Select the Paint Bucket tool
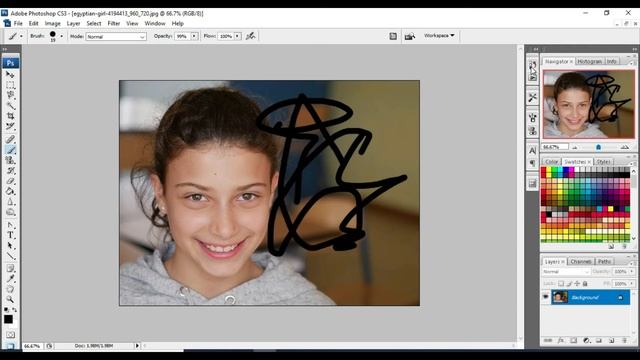 (x=10, y=191)
